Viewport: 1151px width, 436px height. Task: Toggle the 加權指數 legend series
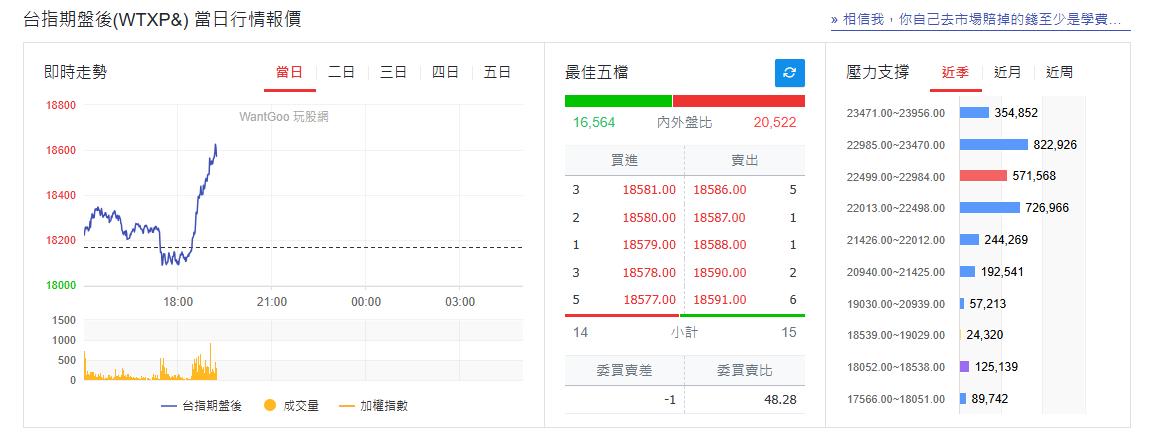point(373,406)
